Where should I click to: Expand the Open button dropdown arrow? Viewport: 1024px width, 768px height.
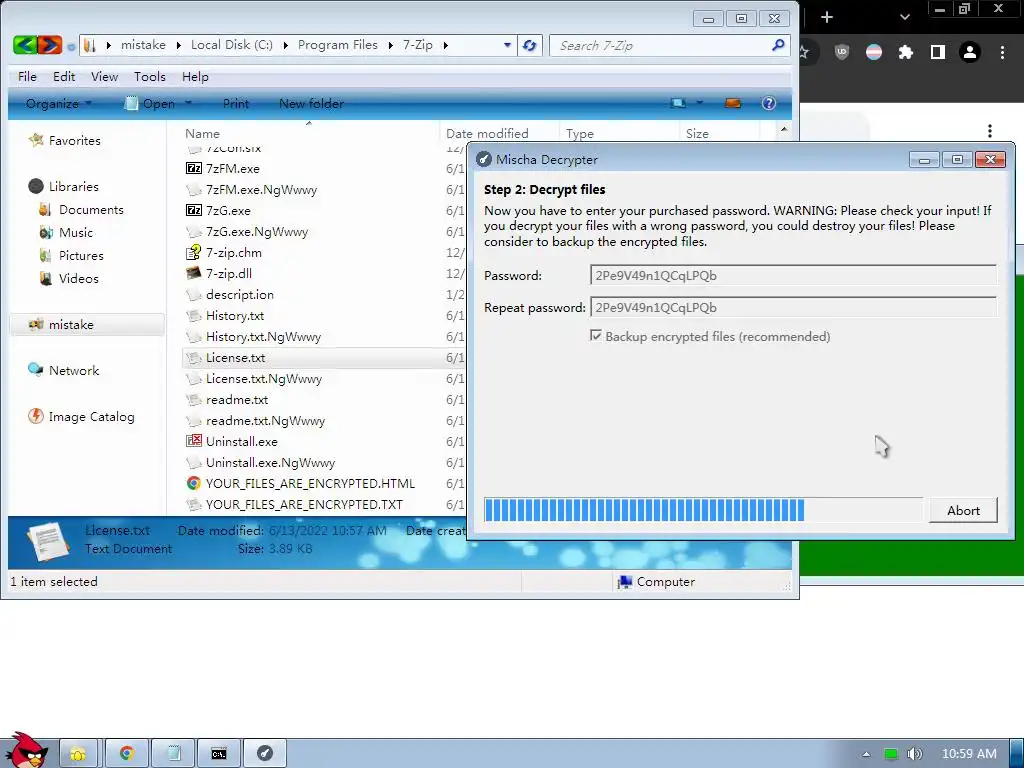pos(188,103)
